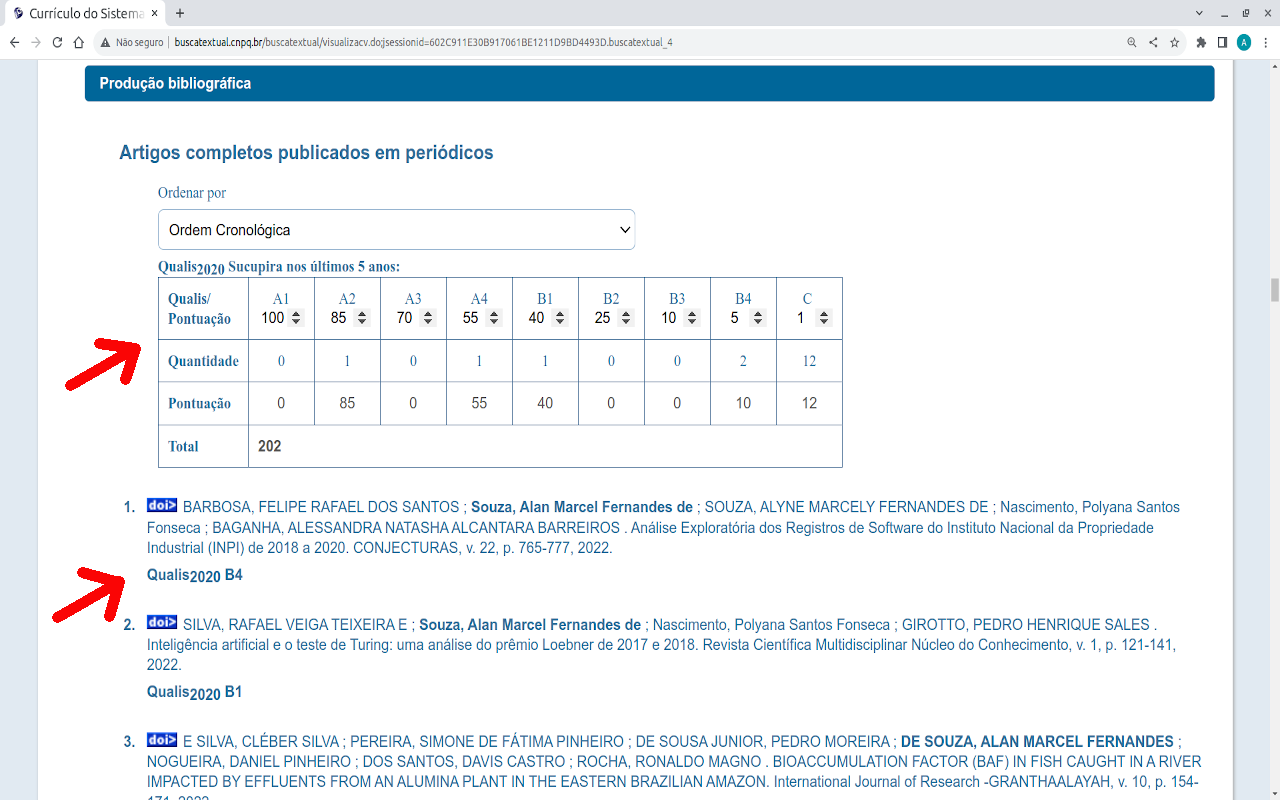Click the Produção bibliográfica section header
Viewport: 1280px width, 800px height.
pos(650,84)
